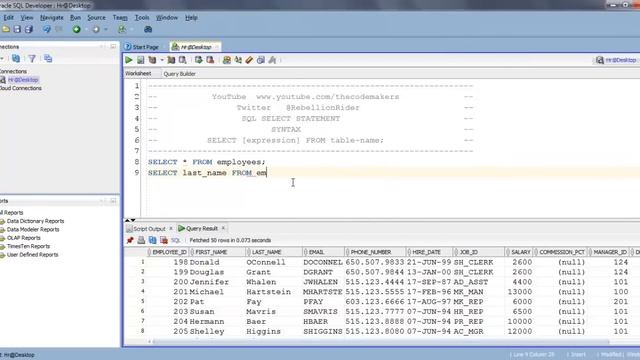Open the Run menu
This screenshot has height=360, width=640.
(x=76, y=18)
